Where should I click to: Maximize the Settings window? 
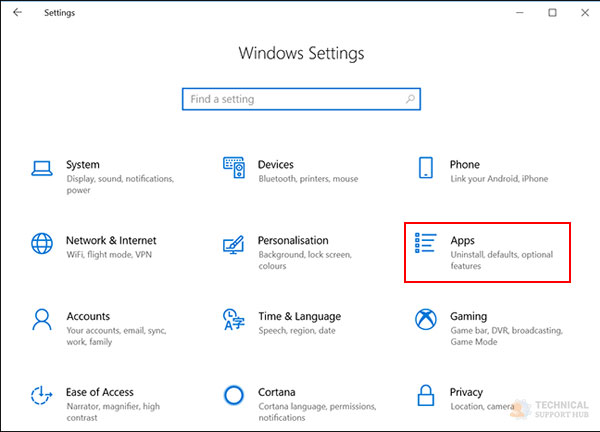coord(552,13)
